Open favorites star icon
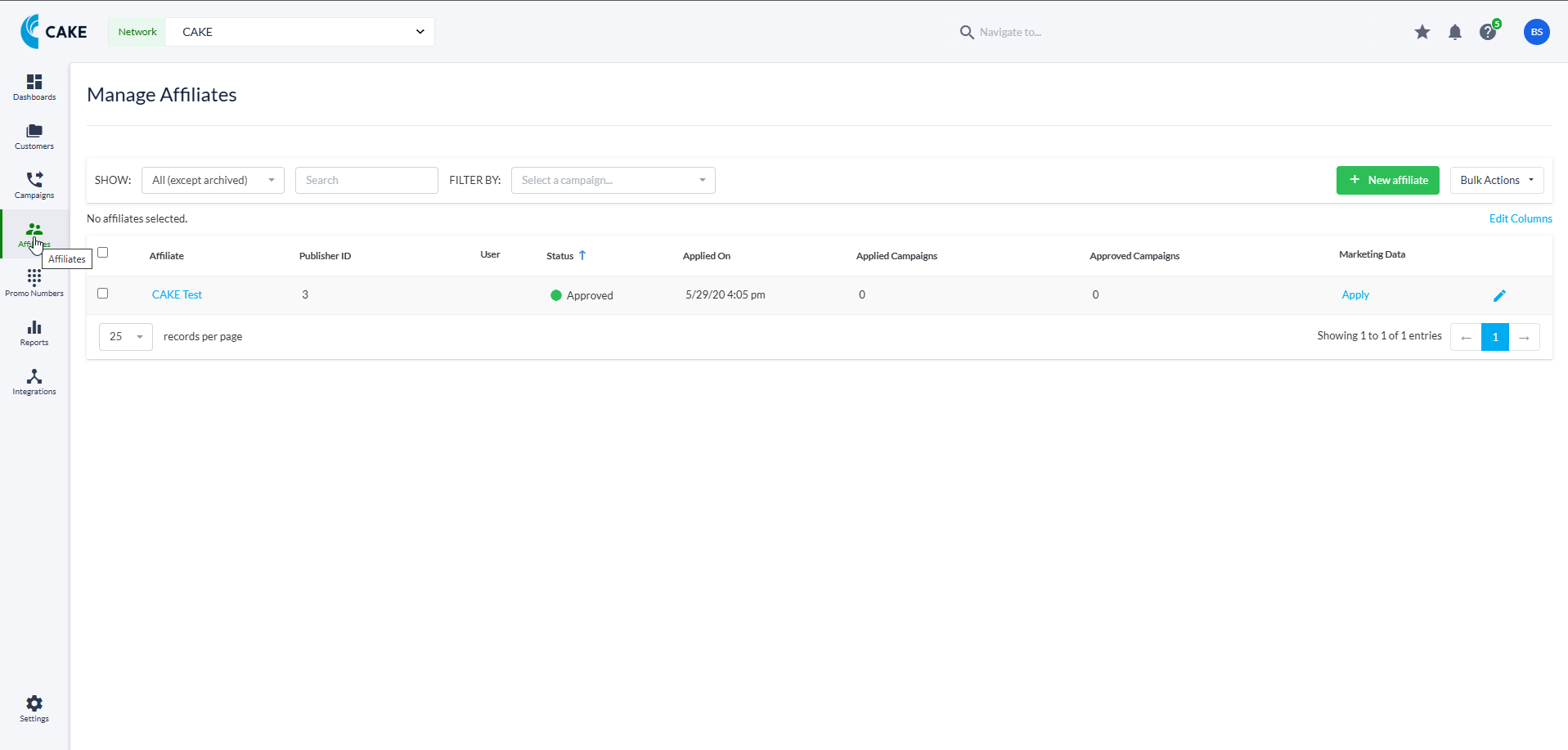The width and height of the screenshot is (1568, 750). point(1422,32)
